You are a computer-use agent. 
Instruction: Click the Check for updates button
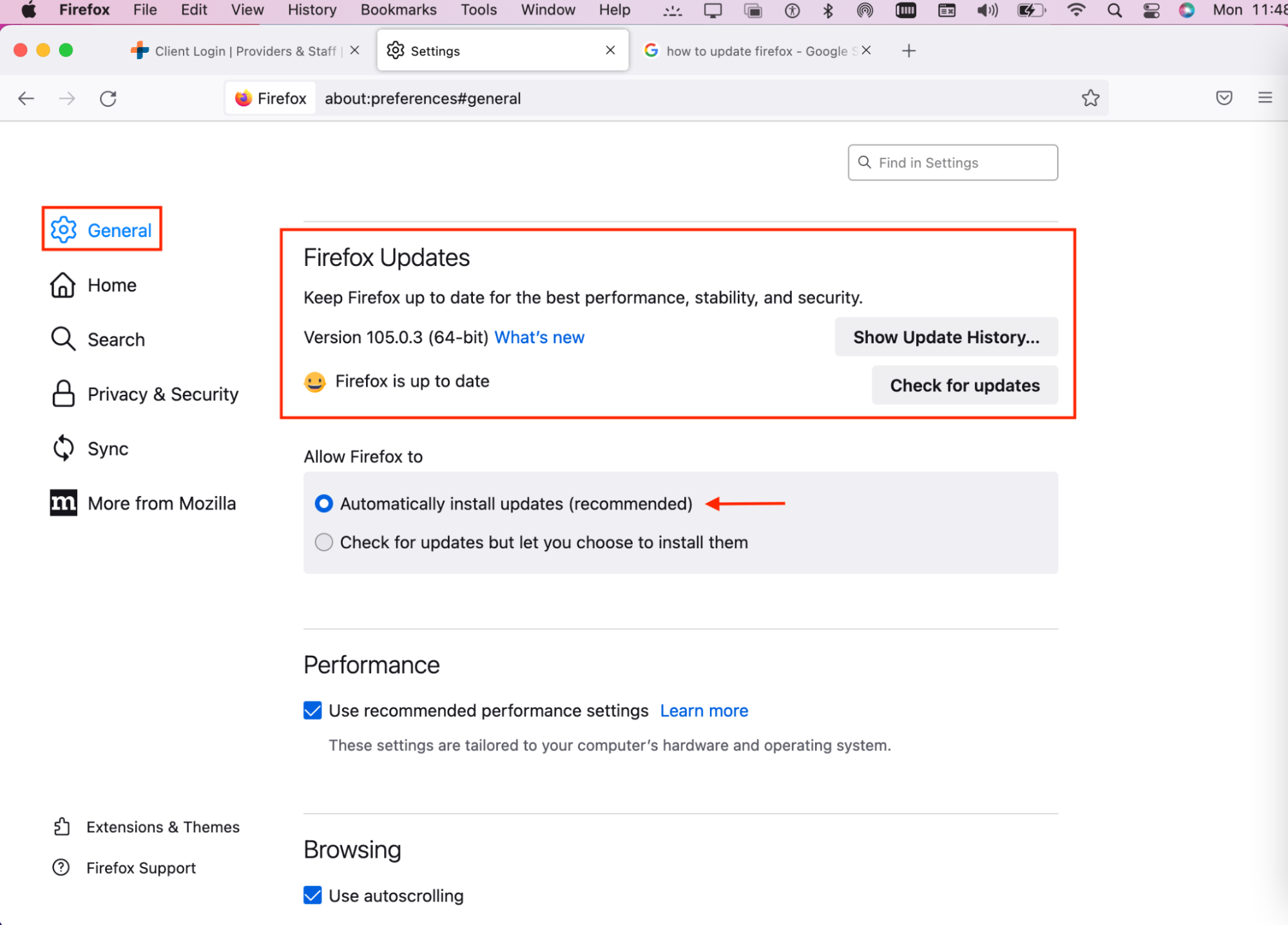tap(964, 385)
